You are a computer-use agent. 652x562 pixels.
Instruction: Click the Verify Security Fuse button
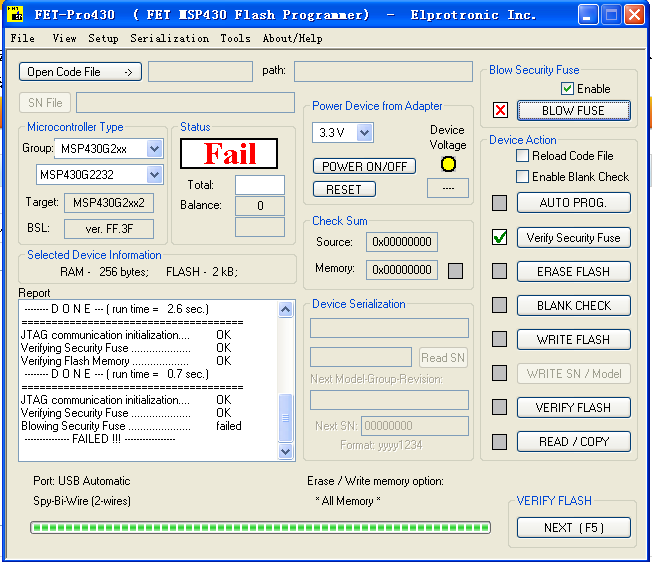point(573,237)
